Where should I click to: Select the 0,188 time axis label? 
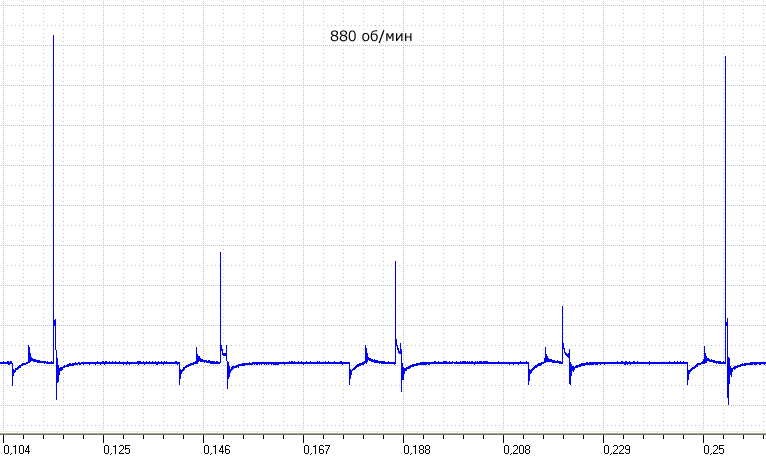click(x=417, y=449)
